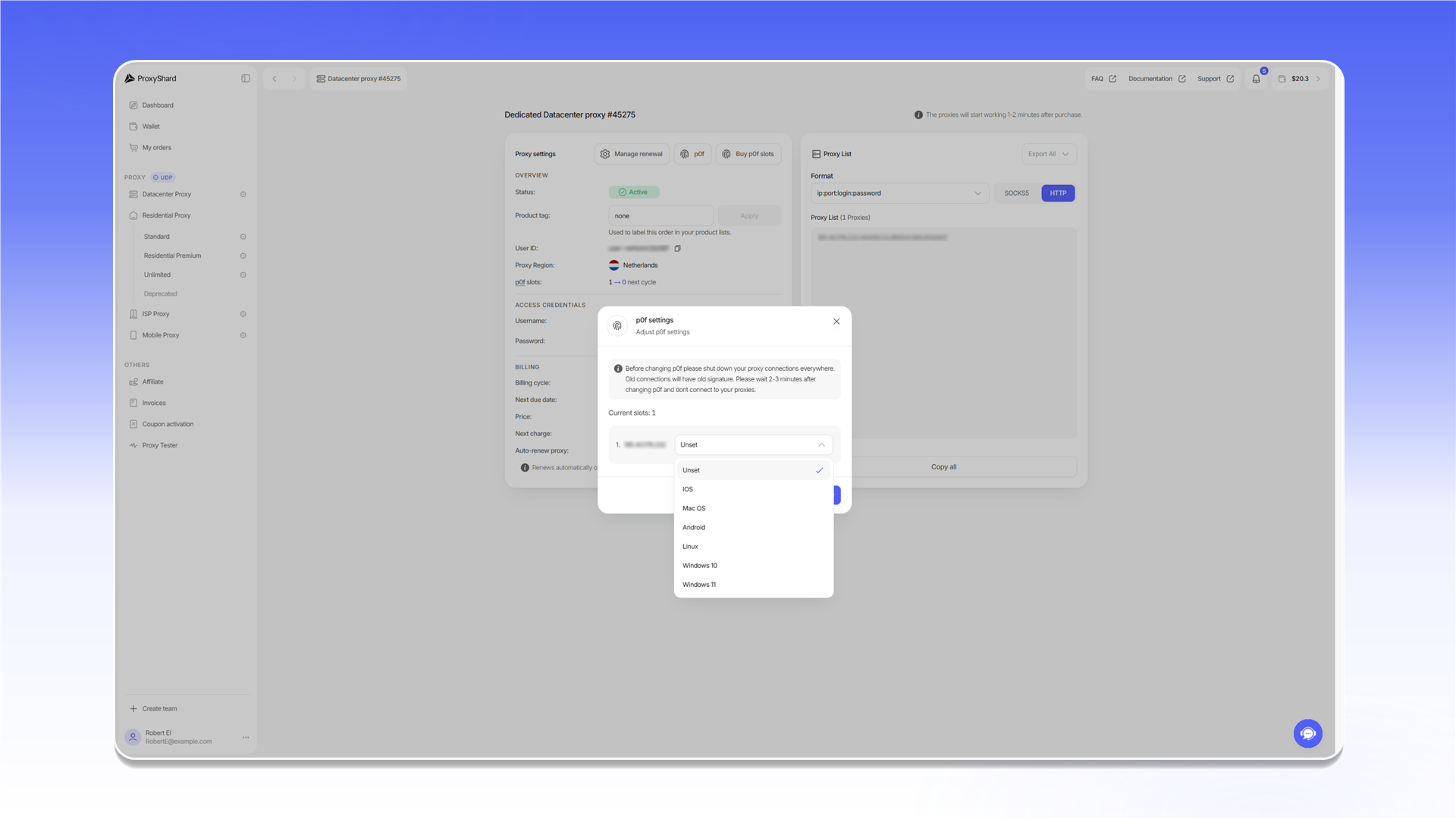
Task: Open Manage renewal settings
Action: coord(632,154)
